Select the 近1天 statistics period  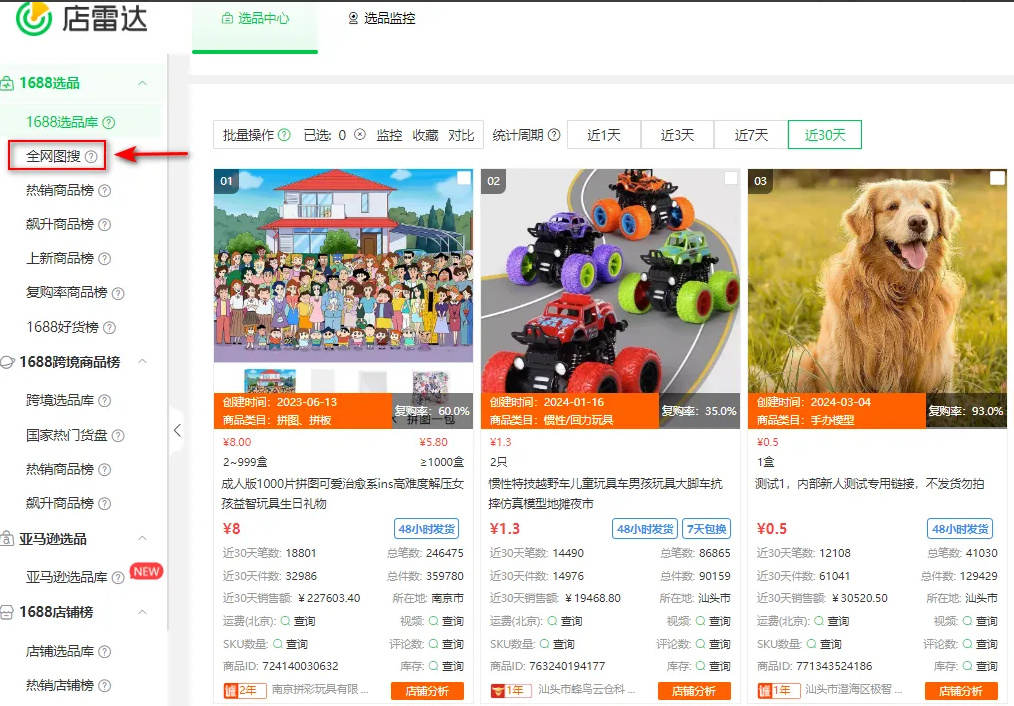(604, 134)
